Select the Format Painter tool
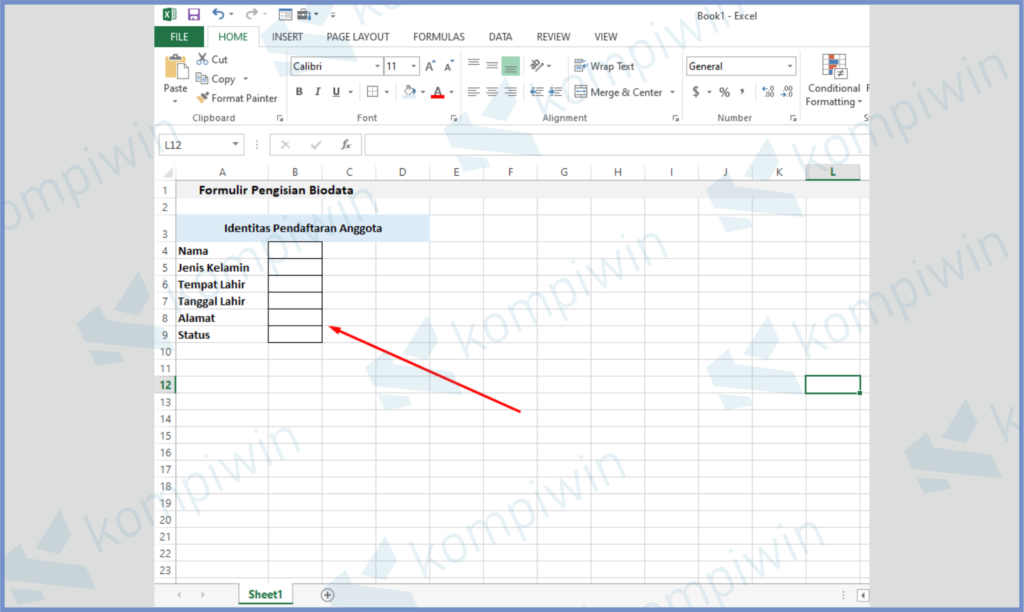The width and height of the screenshot is (1024, 612). (237, 98)
